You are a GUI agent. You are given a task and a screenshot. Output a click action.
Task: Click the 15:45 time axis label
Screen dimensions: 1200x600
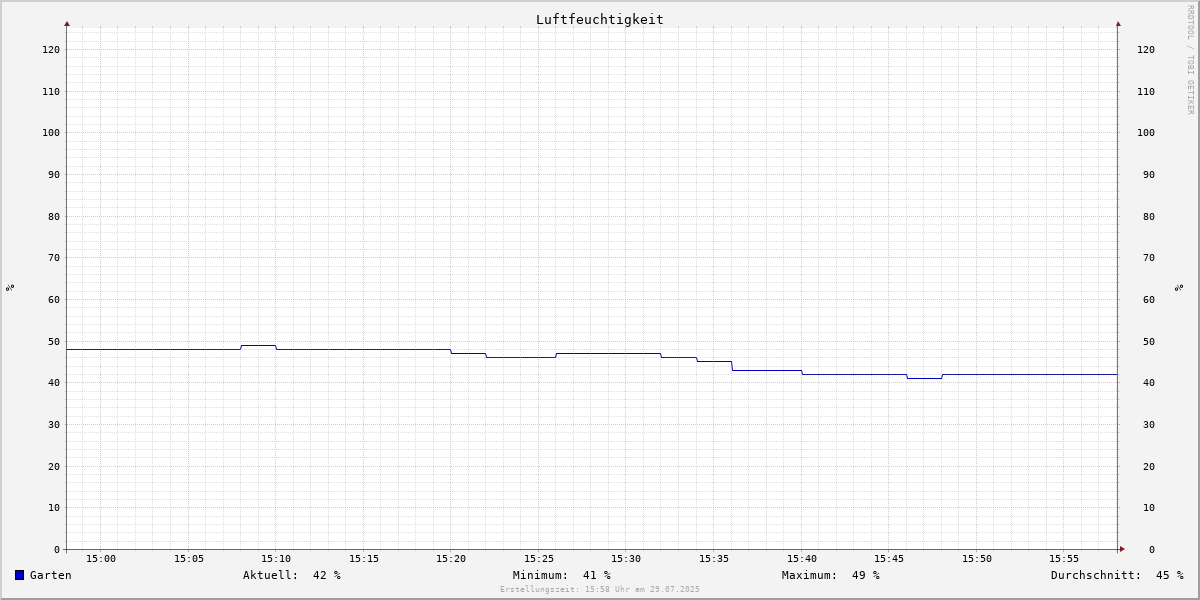point(889,558)
